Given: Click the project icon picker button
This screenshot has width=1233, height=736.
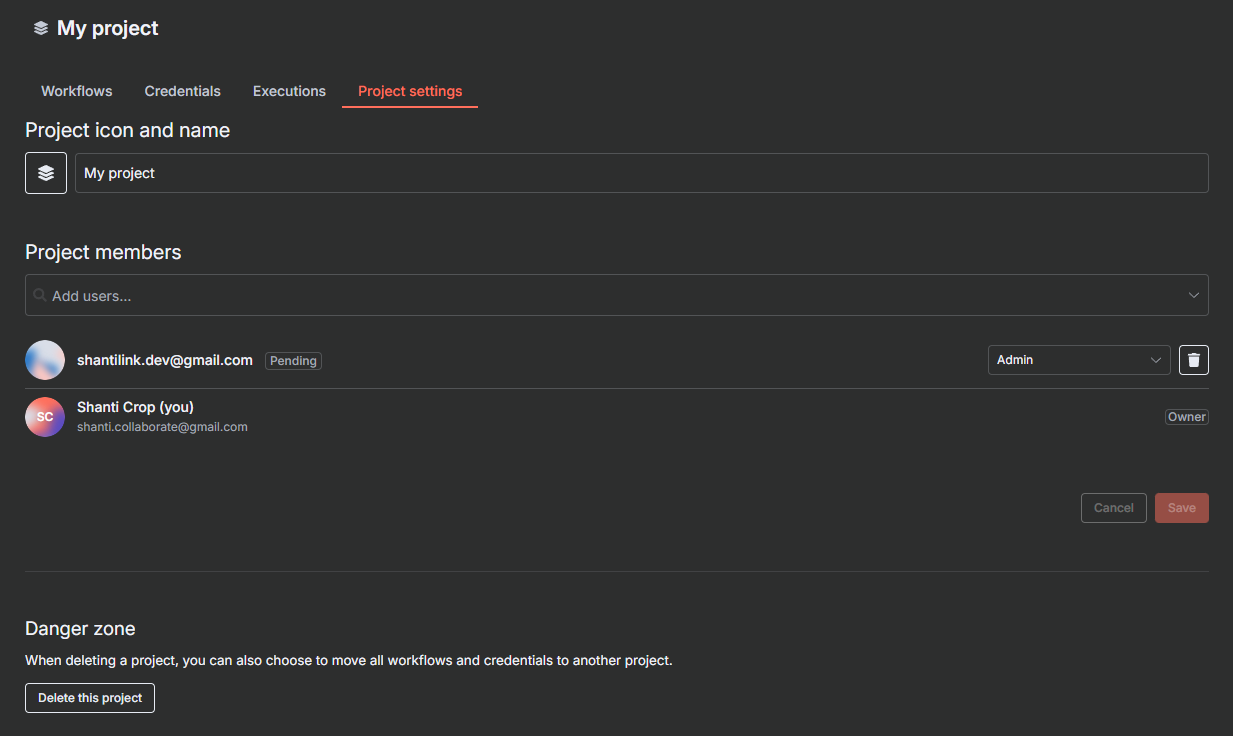Looking at the screenshot, I should [46, 173].
